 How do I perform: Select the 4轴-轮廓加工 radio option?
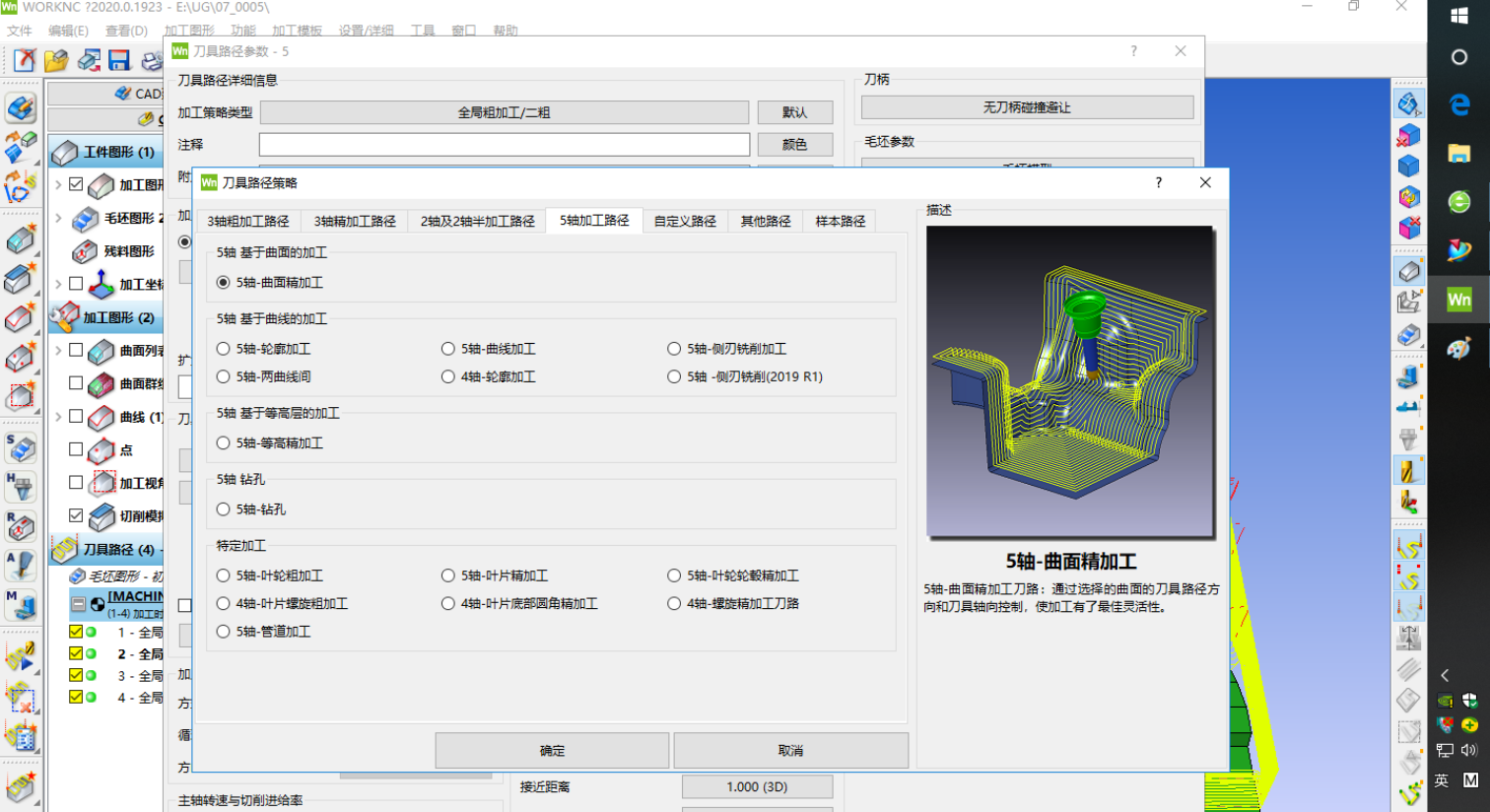[448, 376]
